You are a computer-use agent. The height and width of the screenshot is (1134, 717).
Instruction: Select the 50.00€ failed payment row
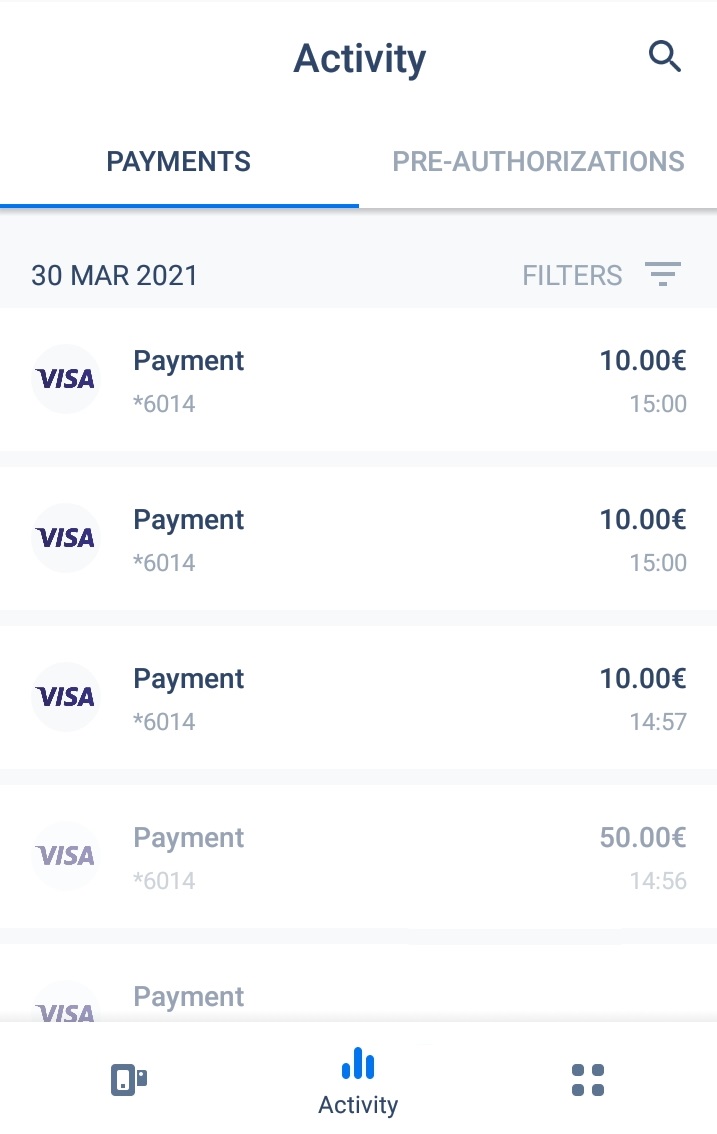[358, 856]
